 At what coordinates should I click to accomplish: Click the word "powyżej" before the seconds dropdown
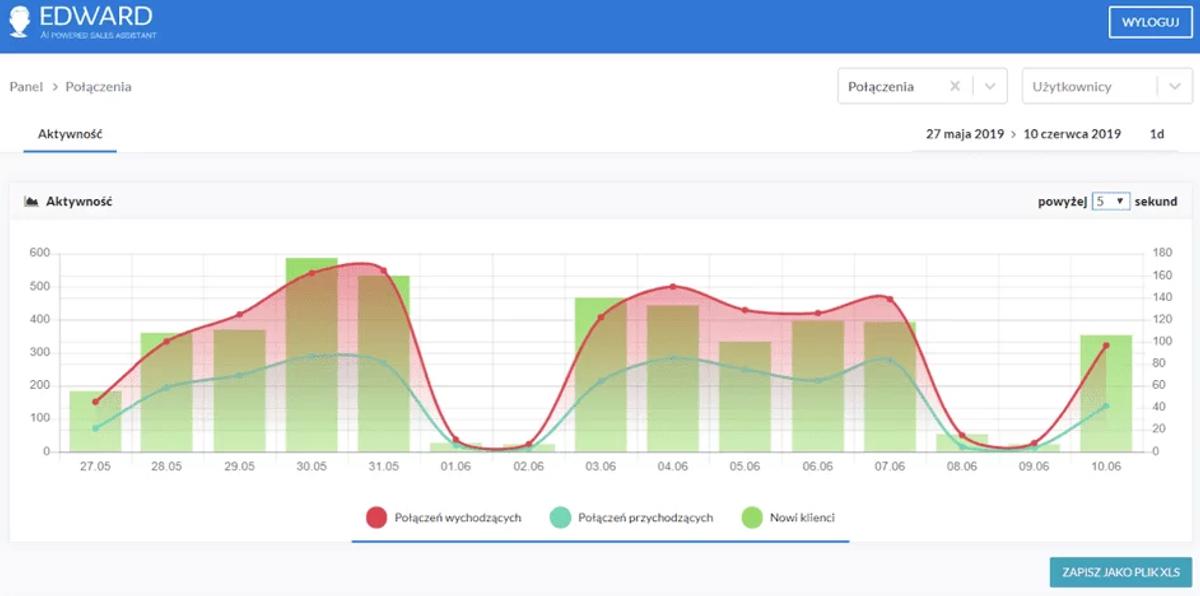[x=1062, y=201]
